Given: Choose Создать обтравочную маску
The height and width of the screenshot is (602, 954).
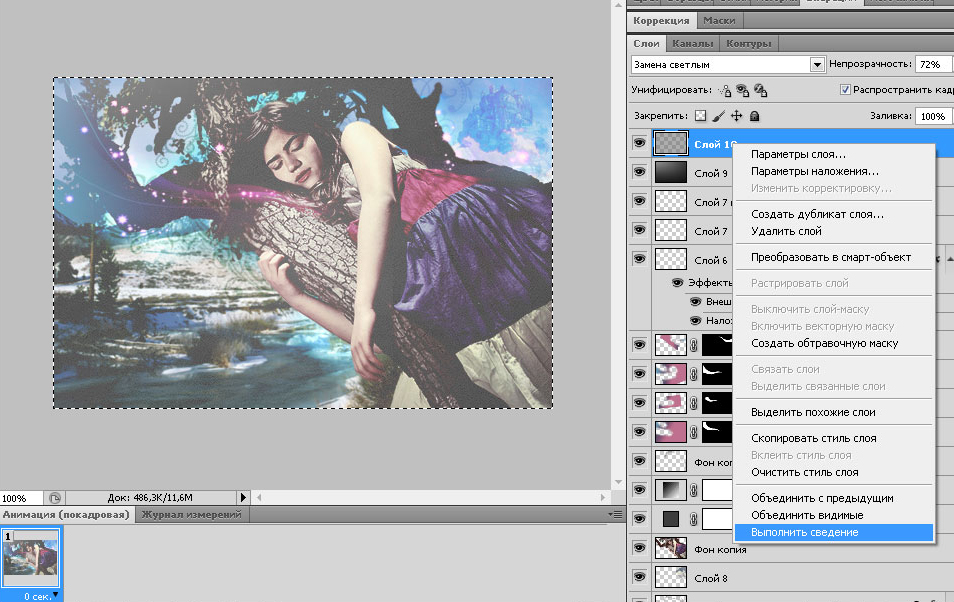Looking at the screenshot, I should tap(824, 343).
